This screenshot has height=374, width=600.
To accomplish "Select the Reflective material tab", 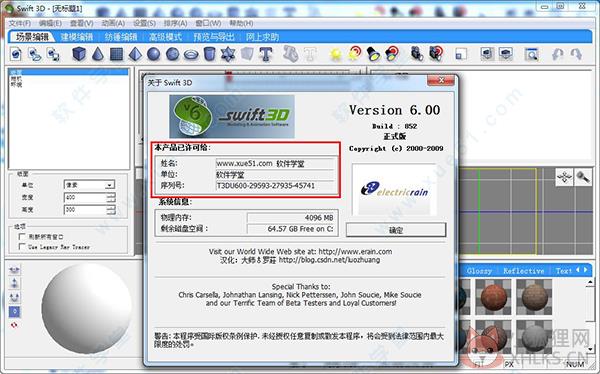I will [x=523, y=271].
